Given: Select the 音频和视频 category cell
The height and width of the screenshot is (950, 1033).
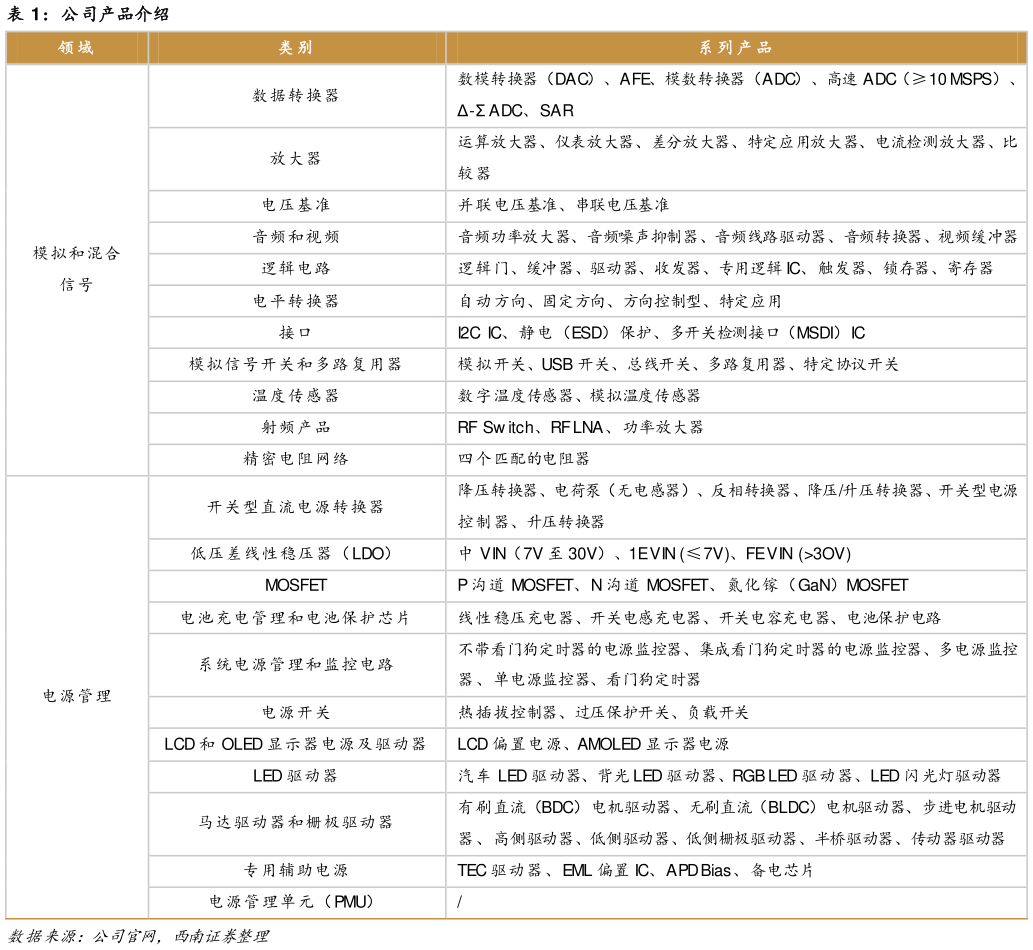Looking at the screenshot, I should click(x=297, y=237).
